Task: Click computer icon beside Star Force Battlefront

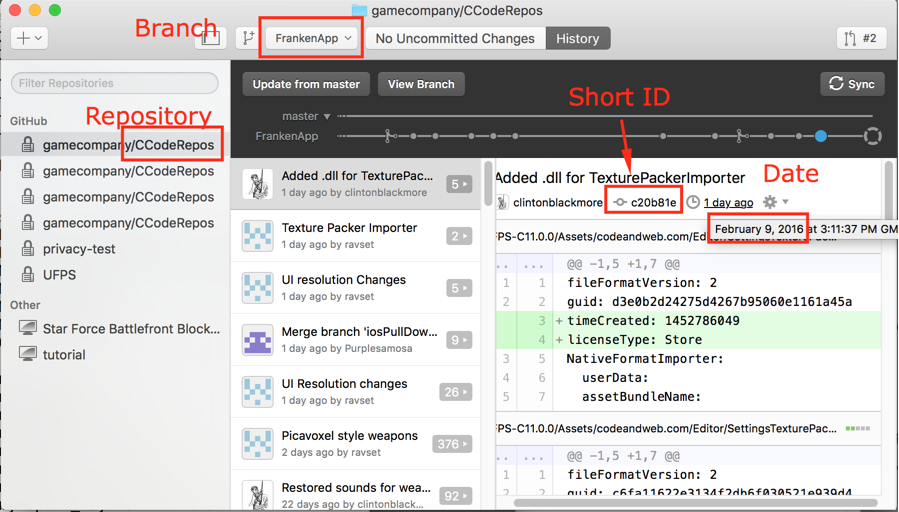Action: pyautogui.click(x=28, y=328)
